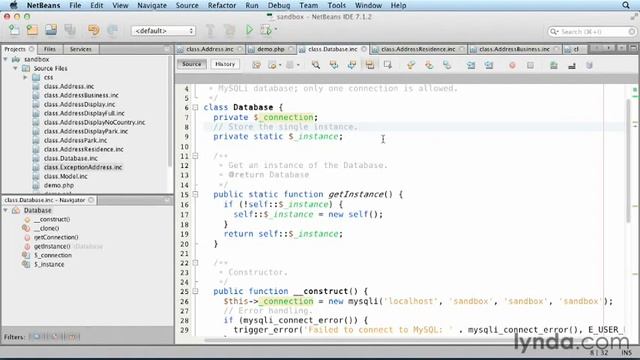Image resolution: width=640 pixels, height=360 pixels.
Task: Select class.AddressDisplayPark.inc in project tree
Action: tap(86, 131)
